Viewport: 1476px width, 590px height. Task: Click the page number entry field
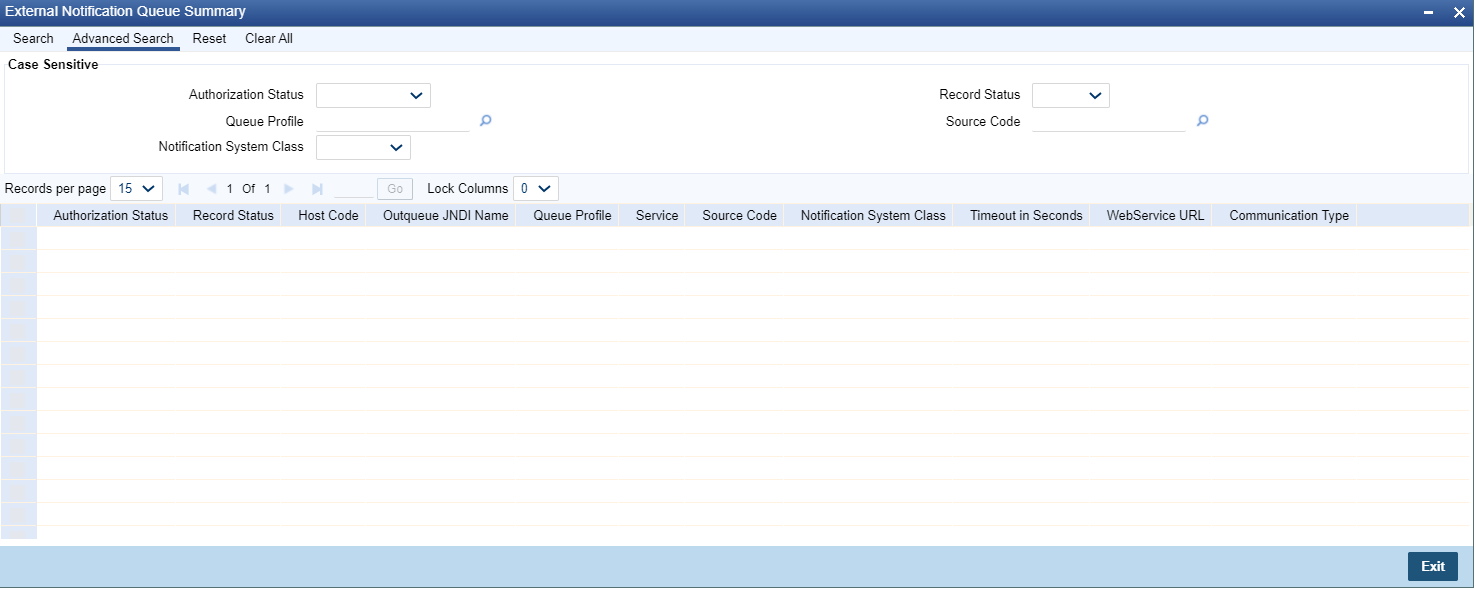coord(353,188)
